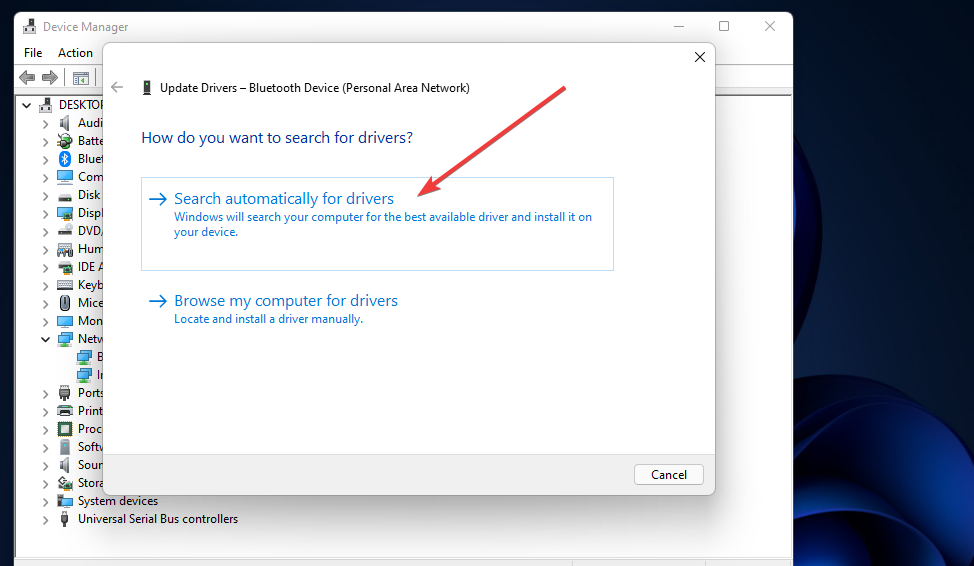Click the Processors category icon
The image size is (974, 566).
coord(65,429)
